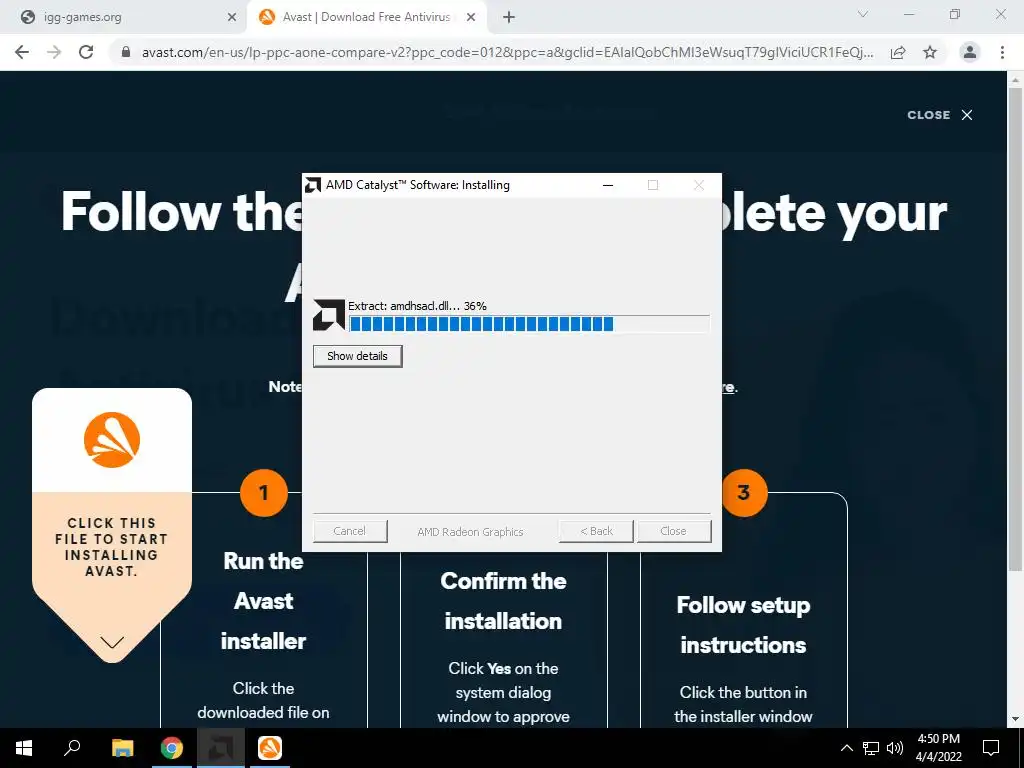1024x768 pixels.
Task: Open File Explorer from the taskbar
Action: pos(122,748)
